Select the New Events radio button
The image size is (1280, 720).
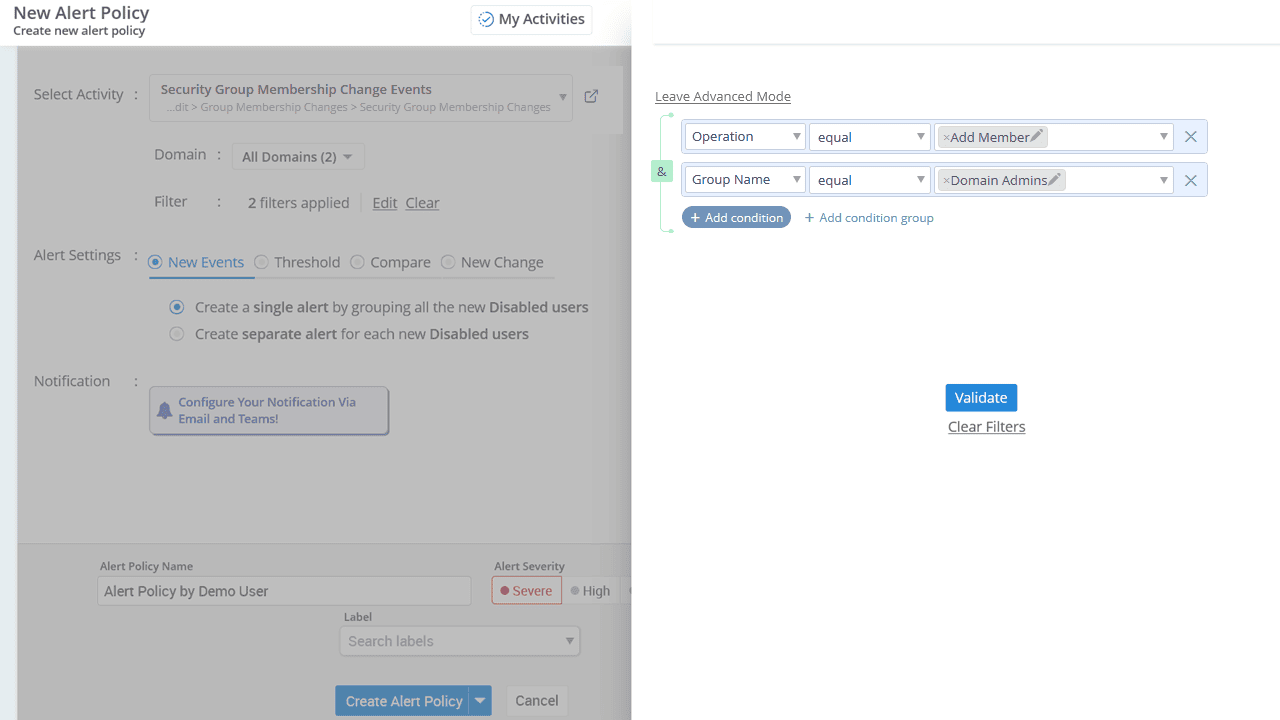[x=155, y=262]
